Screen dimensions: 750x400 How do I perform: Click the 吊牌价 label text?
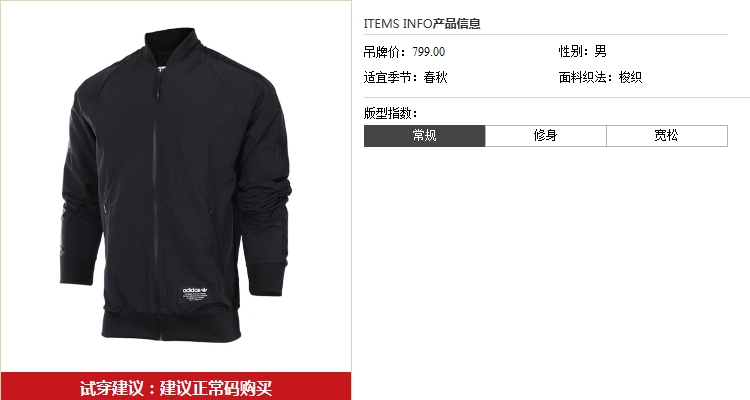[x=385, y=52]
